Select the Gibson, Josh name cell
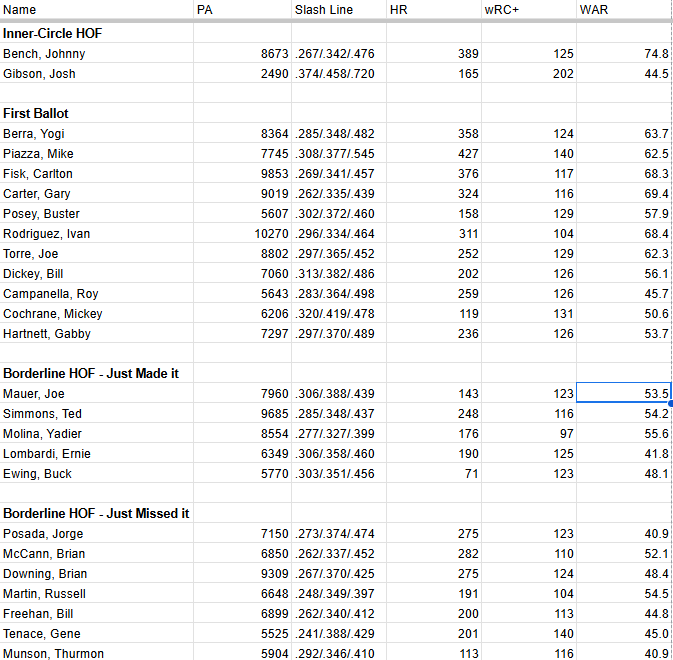Image resolution: width=673 pixels, height=660 pixels. [97, 74]
